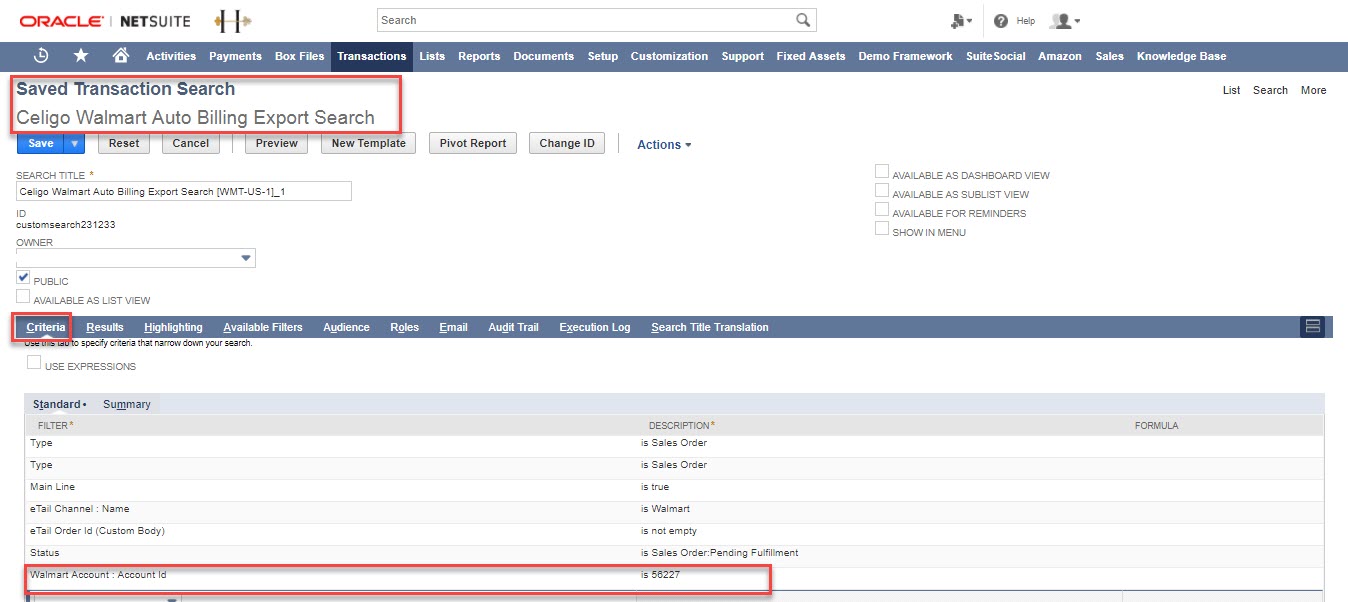The width and height of the screenshot is (1348, 602).
Task: Switch to Search Title Translation tab
Action: tap(710, 327)
